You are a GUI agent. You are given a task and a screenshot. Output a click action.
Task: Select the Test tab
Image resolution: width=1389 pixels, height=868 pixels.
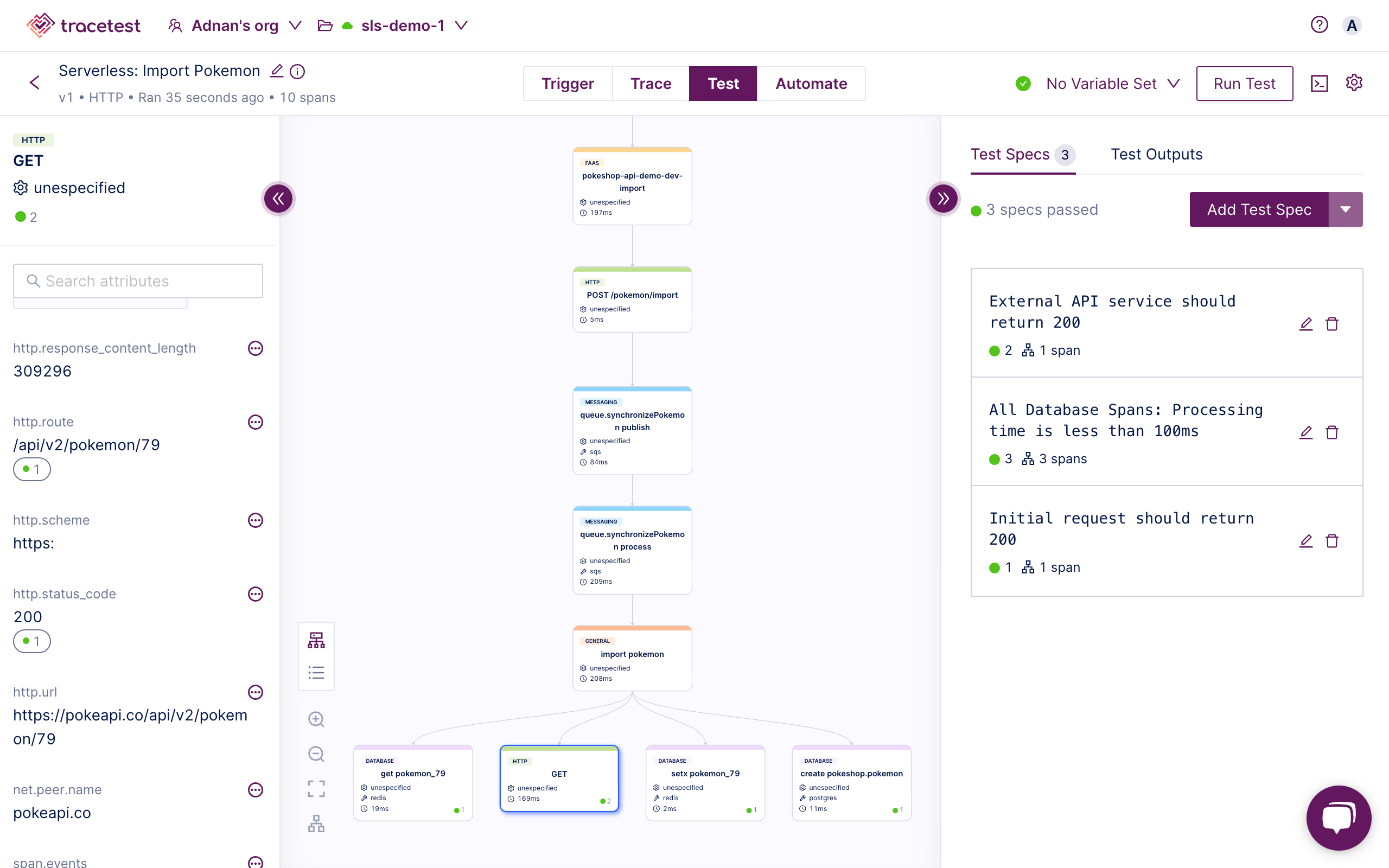[x=723, y=84]
